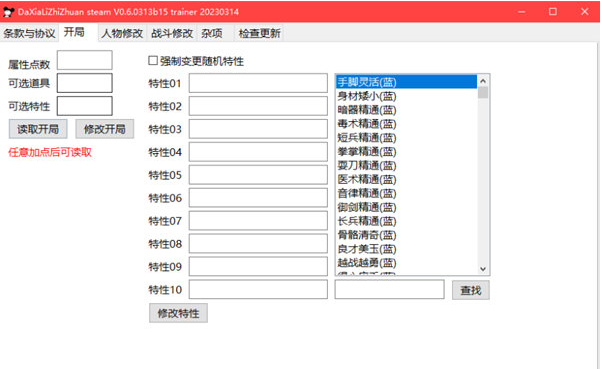Open the 条款与协议 tab

tap(29, 33)
